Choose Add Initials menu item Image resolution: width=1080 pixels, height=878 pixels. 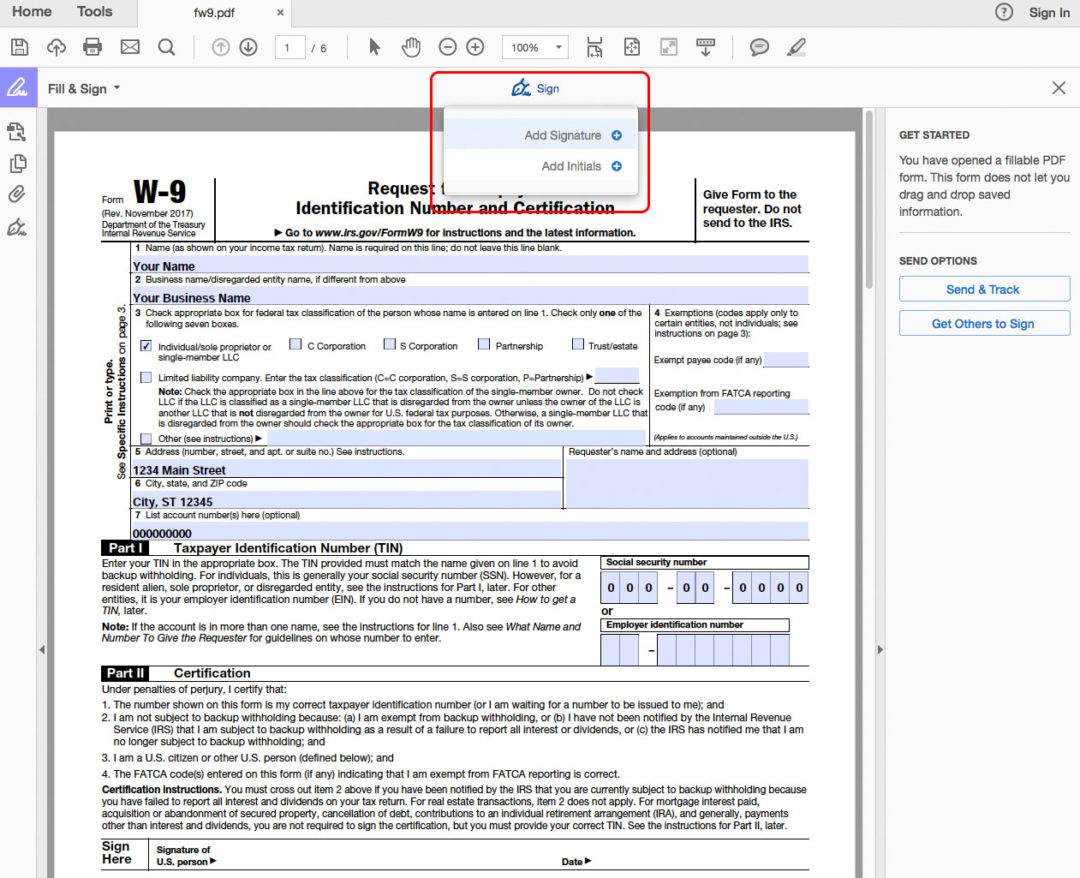541,166
